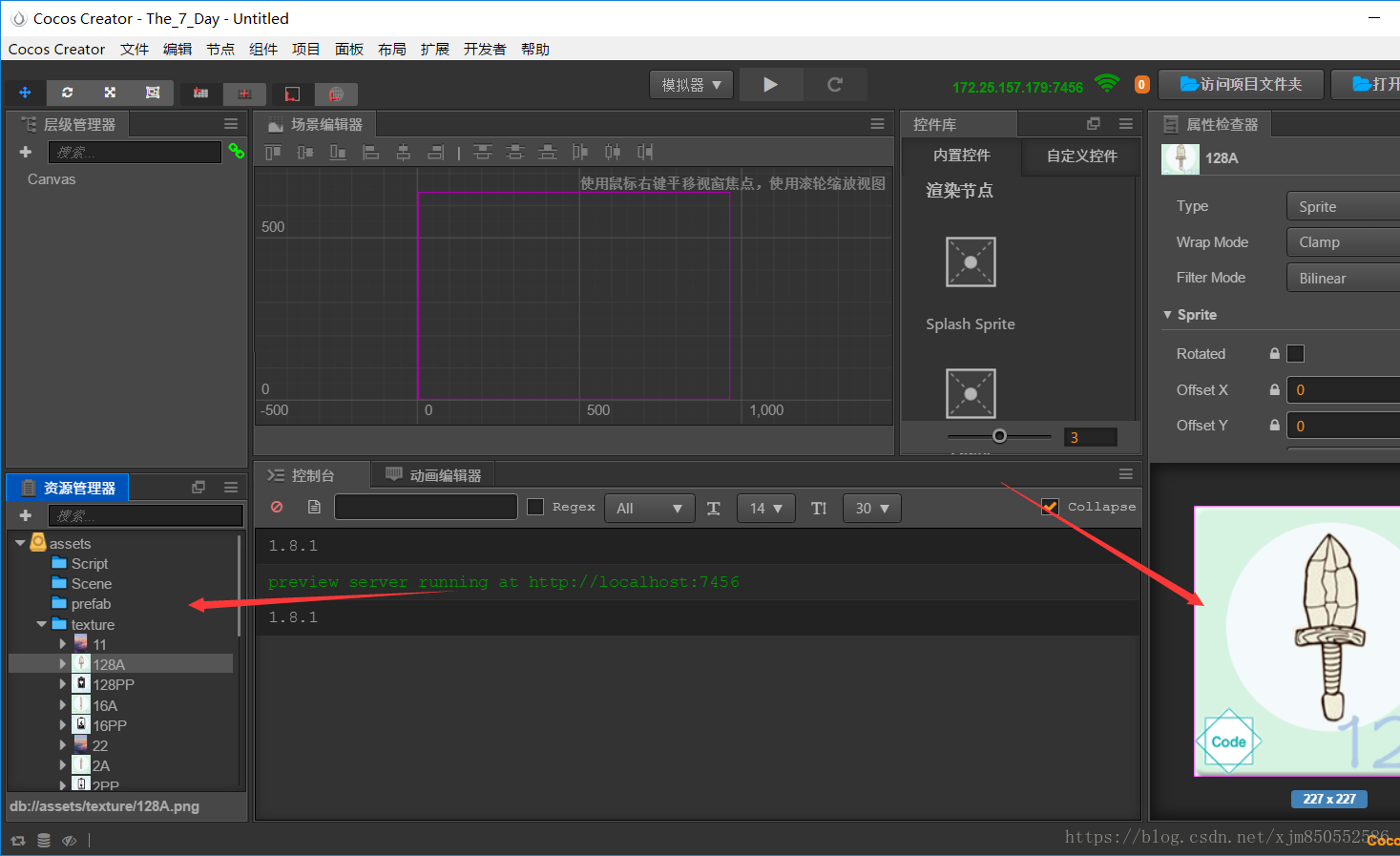Select the Scale transform tool
This screenshot has width=1400, height=856.
110,93
